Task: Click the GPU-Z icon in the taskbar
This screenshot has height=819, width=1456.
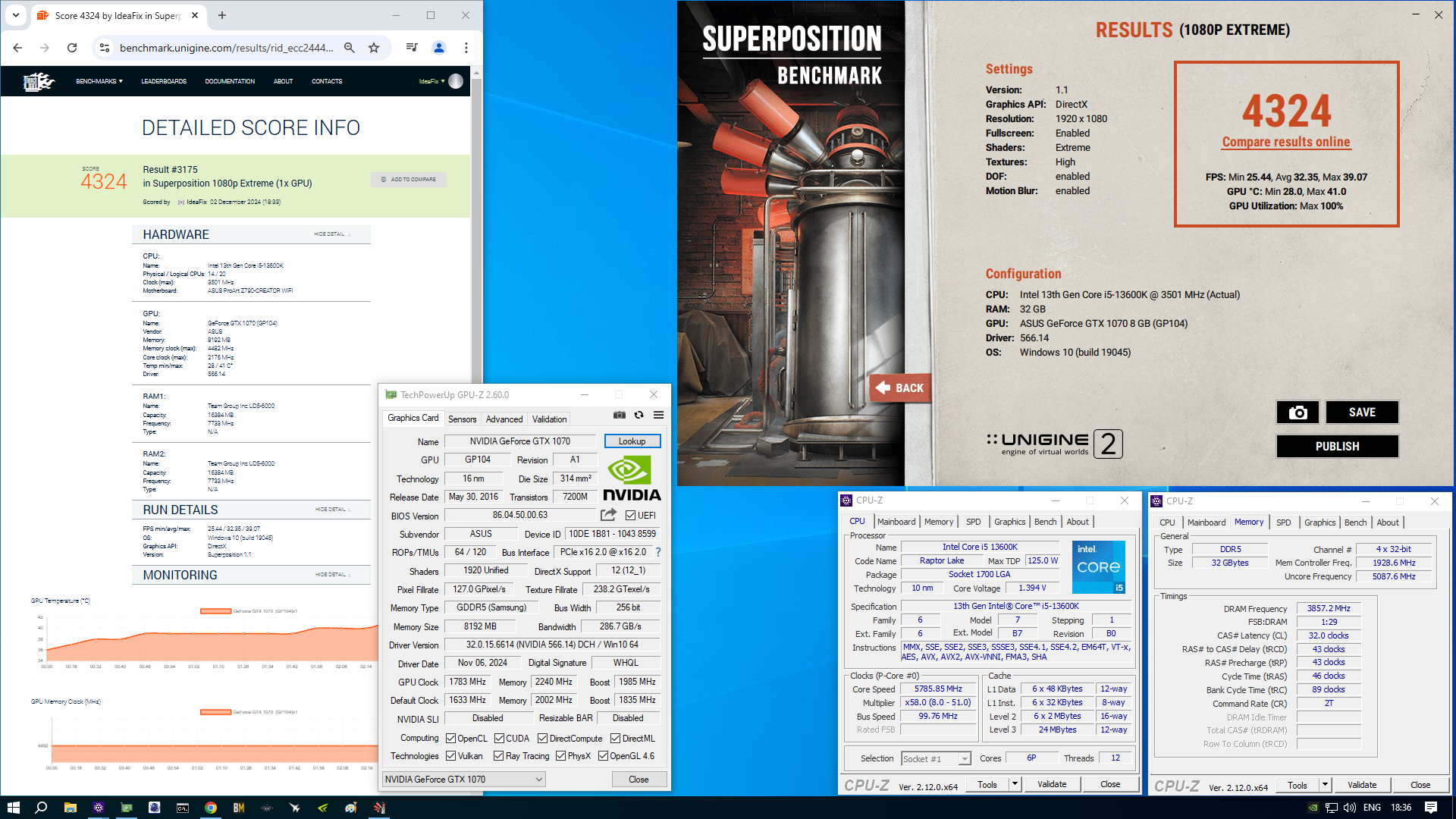Action: coord(127,808)
